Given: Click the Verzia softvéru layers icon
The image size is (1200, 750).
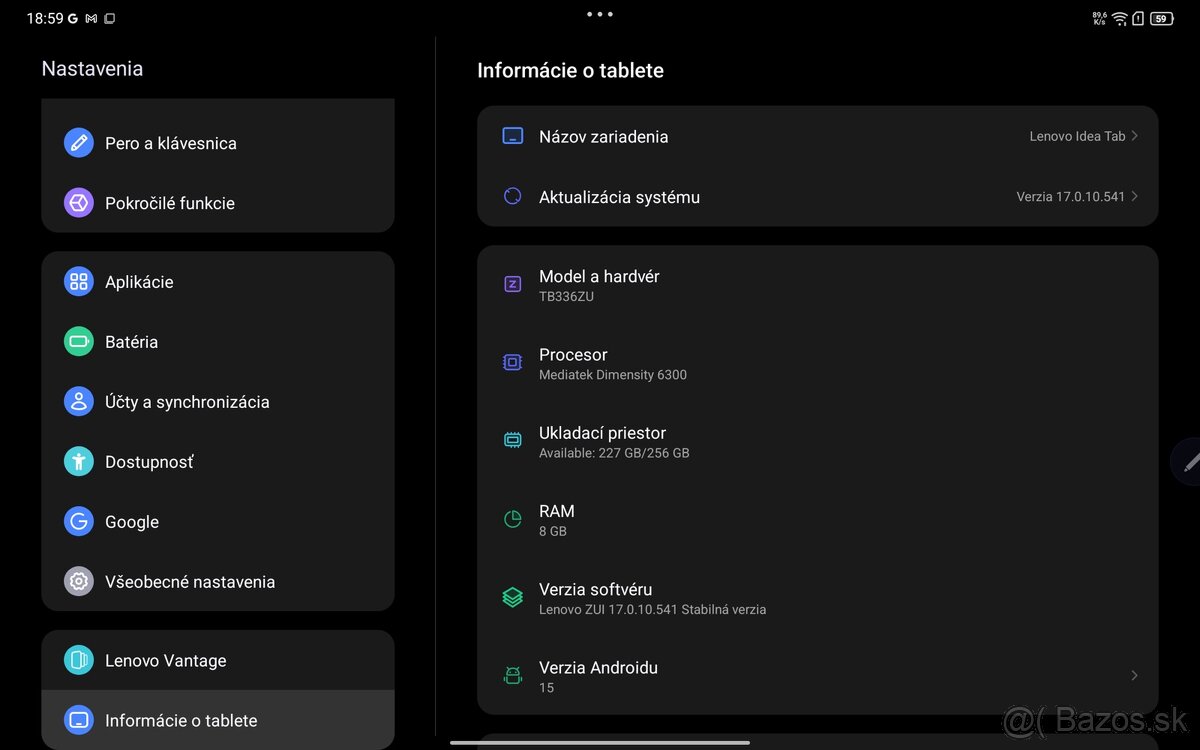Looking at the screenshot, I should click(513, 597).
